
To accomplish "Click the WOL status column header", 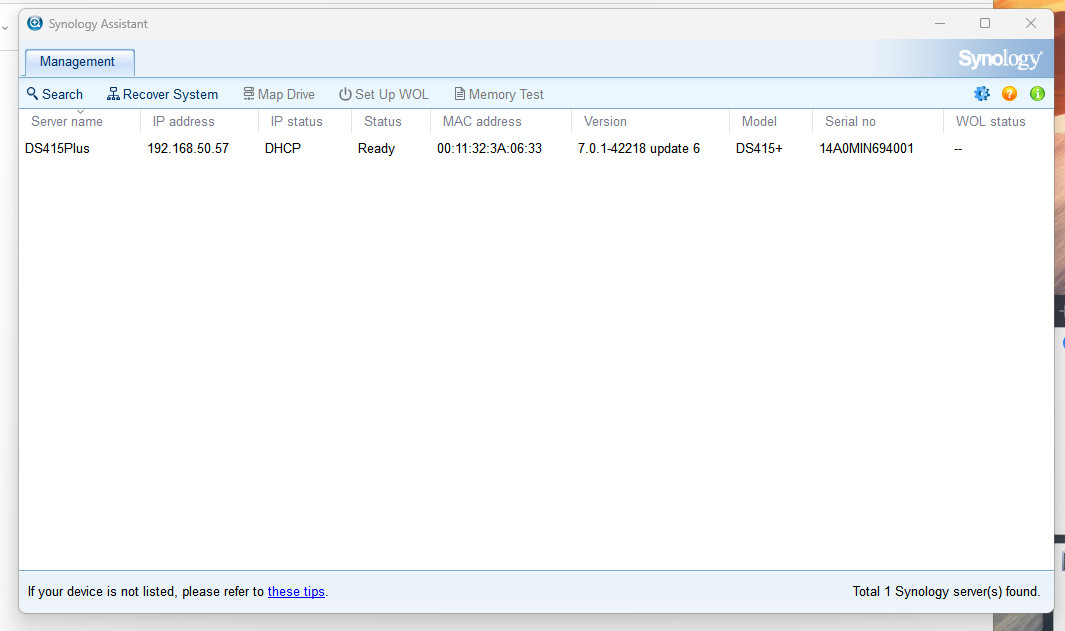I will click(x=998, y=121).
